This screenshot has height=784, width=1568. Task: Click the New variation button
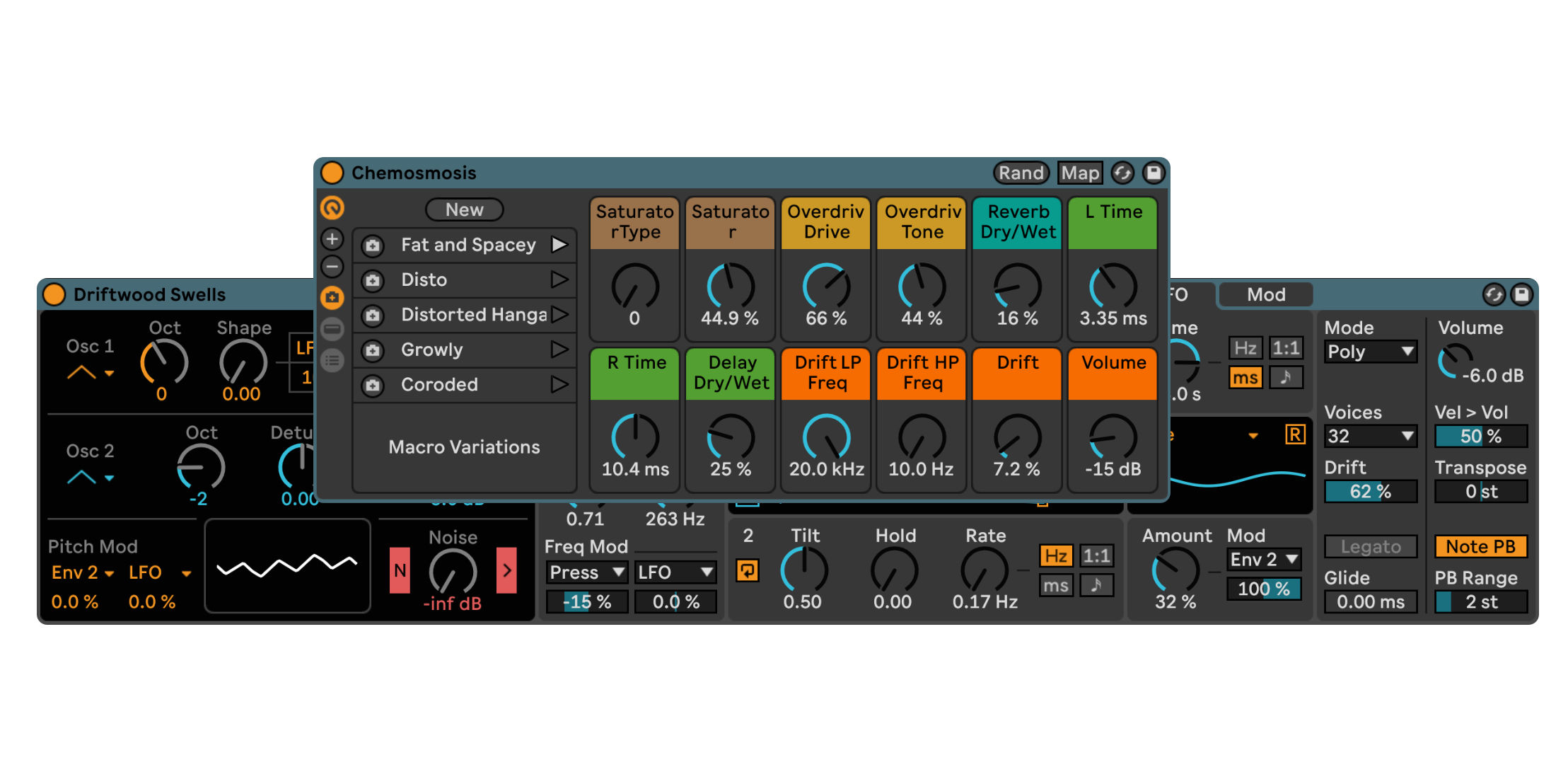(464, 209)
